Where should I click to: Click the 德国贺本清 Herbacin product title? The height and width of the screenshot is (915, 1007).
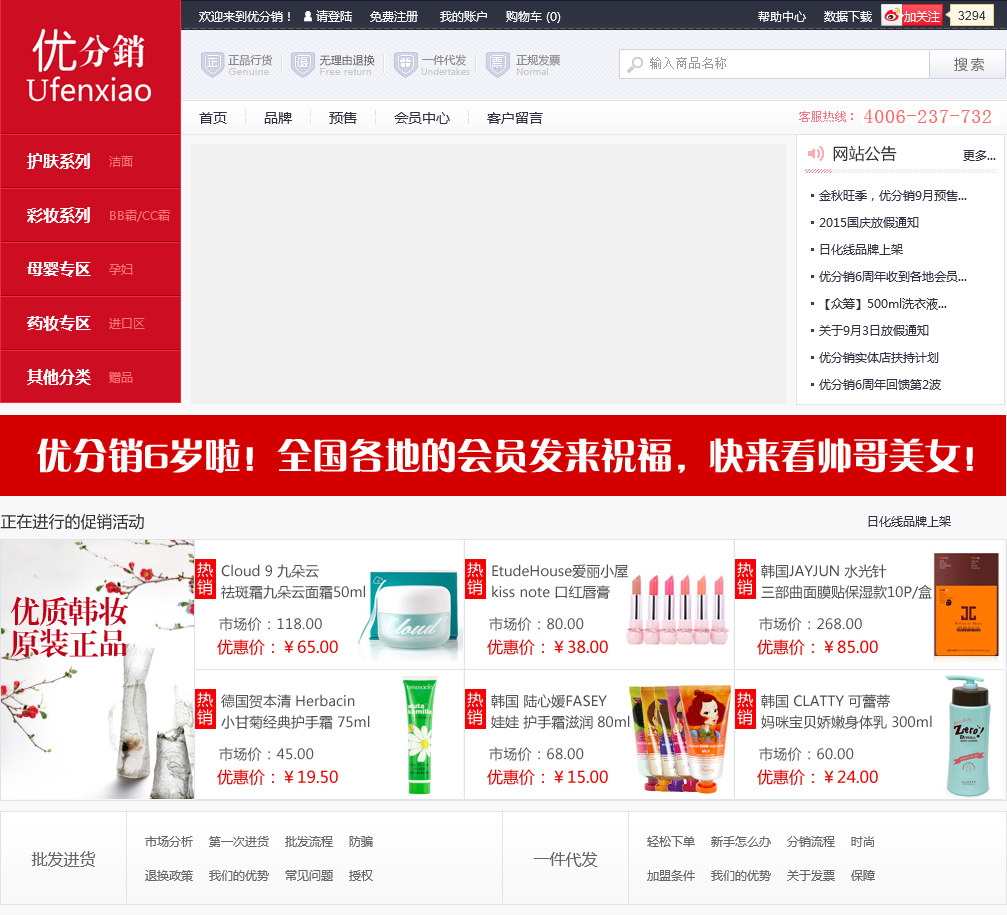(288, 701)
